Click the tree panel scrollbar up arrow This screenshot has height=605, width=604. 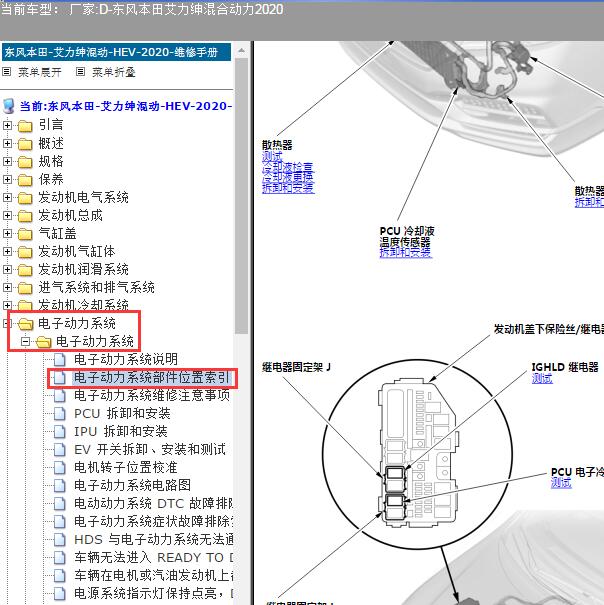(x=242, y=51)
